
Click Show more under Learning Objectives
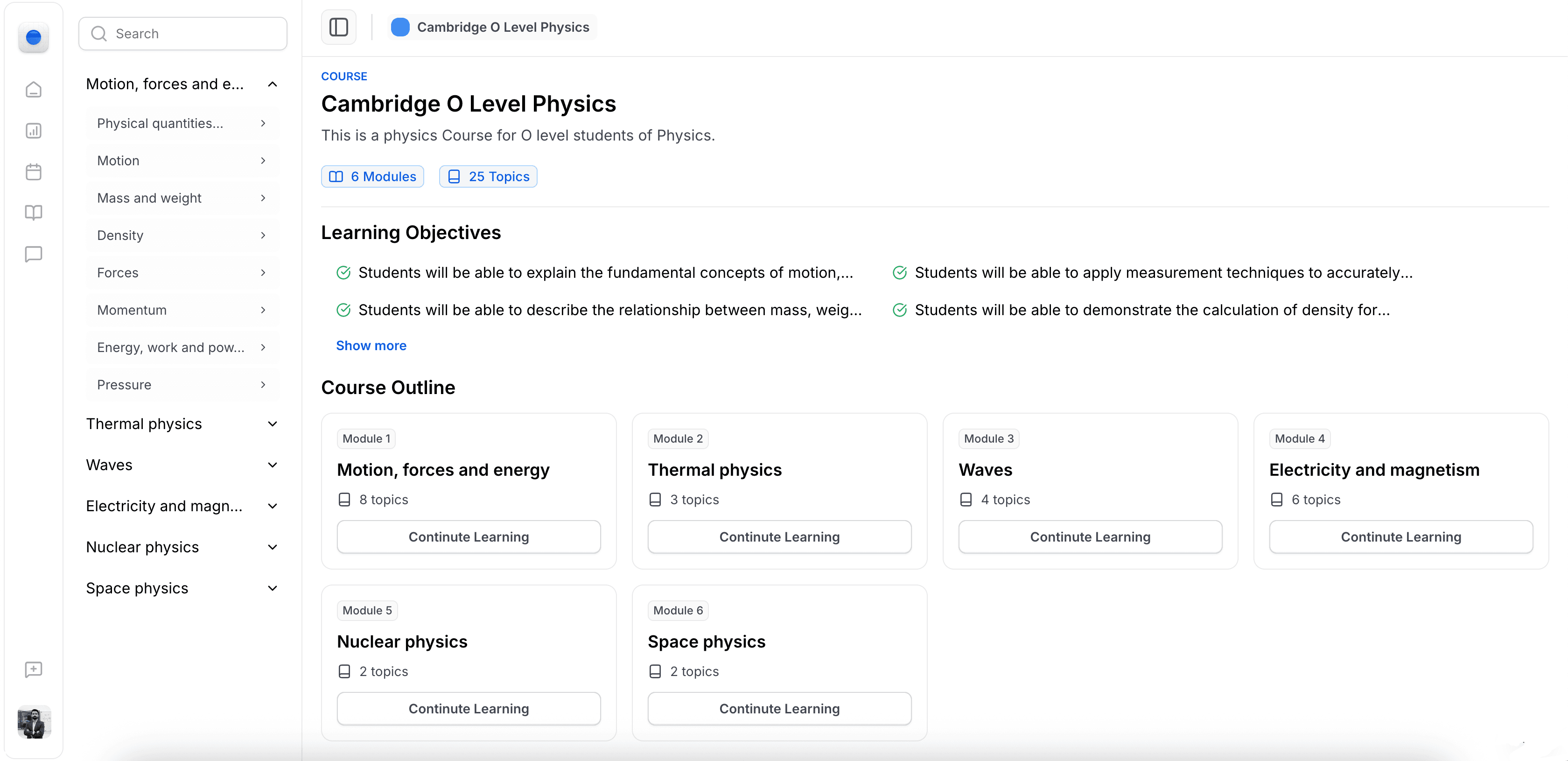[371, 346]
